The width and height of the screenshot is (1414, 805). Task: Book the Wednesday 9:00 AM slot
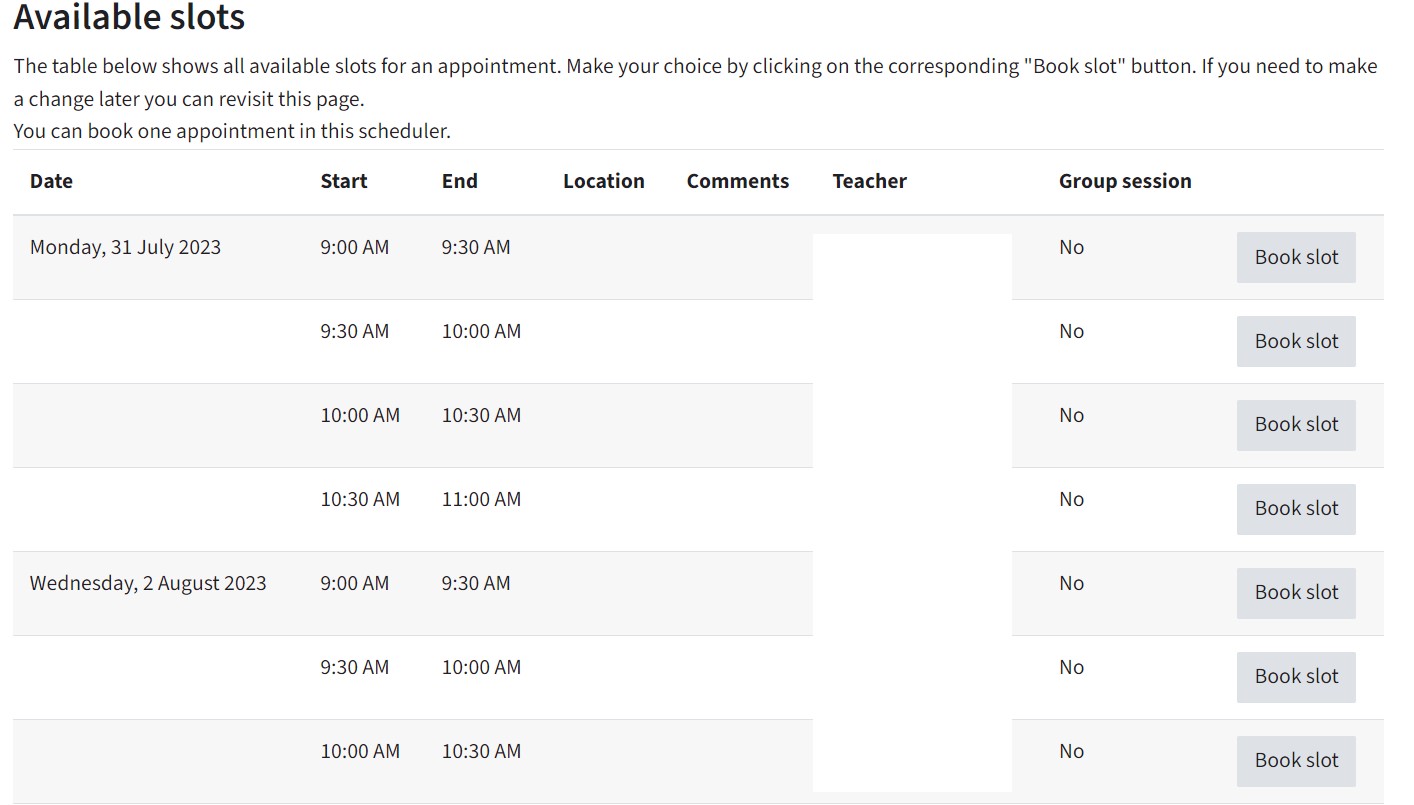(1296, 593)
